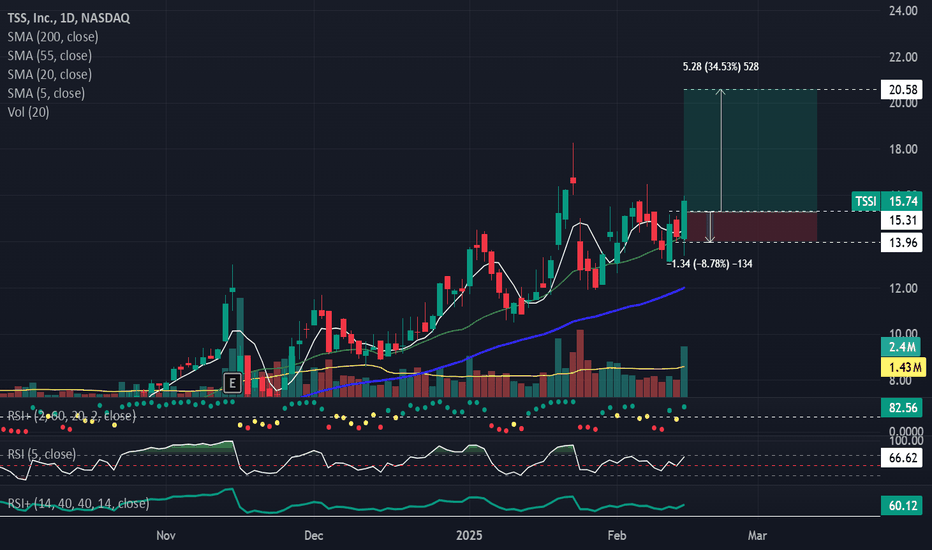Screen dimensions: 932x550
Task: Click the TSSI ticker price tag
Action: [865, 201]
